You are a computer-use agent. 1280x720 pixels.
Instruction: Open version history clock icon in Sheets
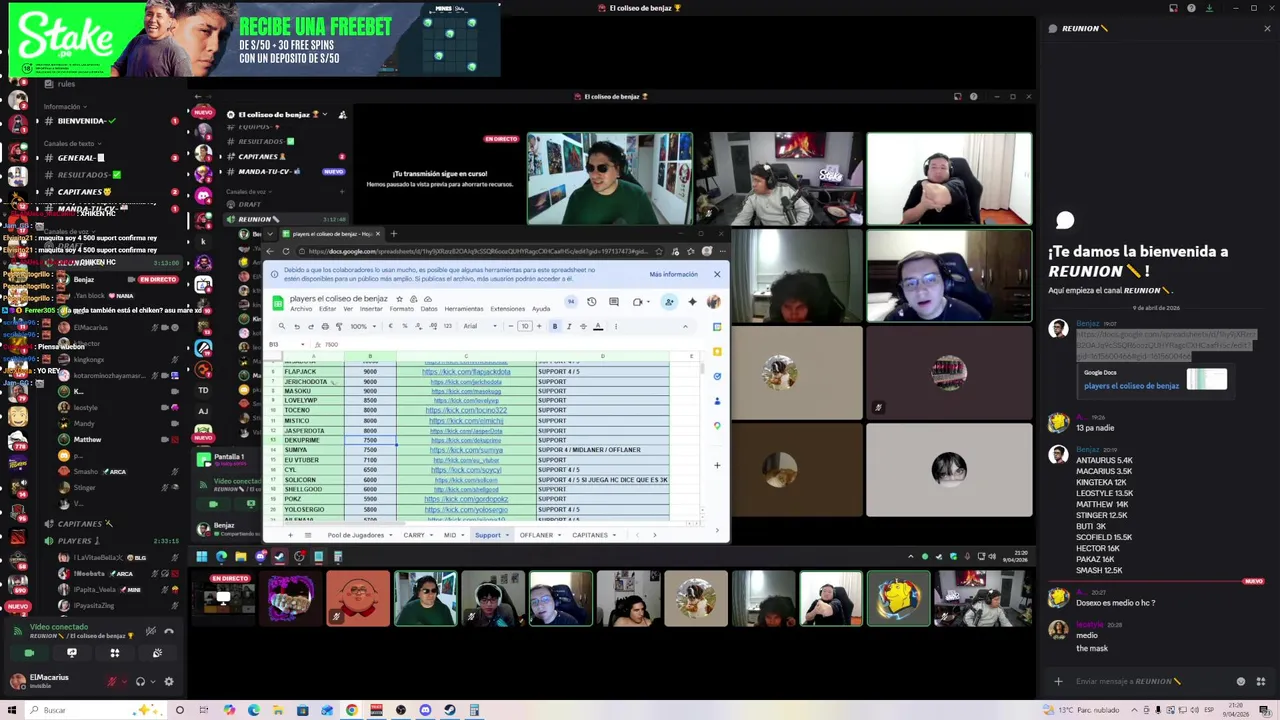pyautogui.click(x=591, y=302)
